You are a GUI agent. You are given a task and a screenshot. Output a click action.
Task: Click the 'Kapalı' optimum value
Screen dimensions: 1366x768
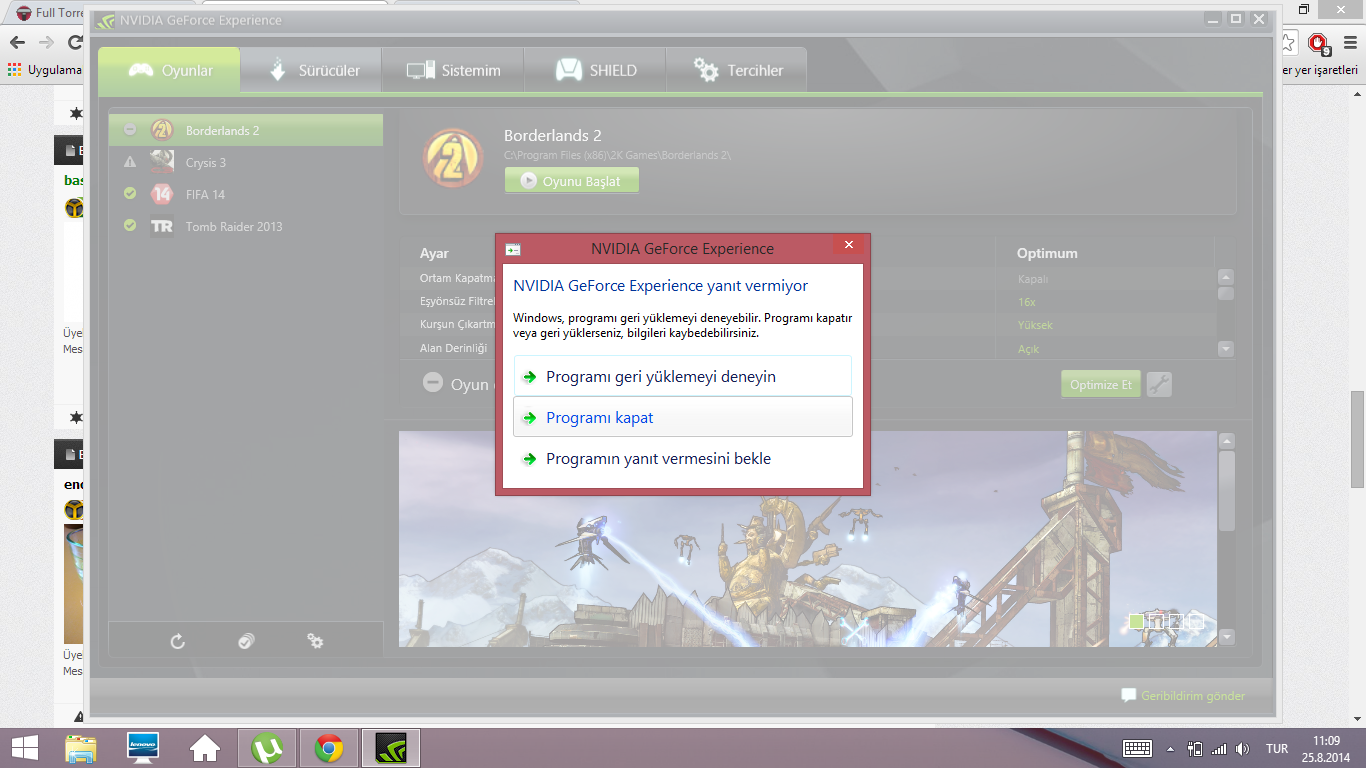coord(1033,279)
